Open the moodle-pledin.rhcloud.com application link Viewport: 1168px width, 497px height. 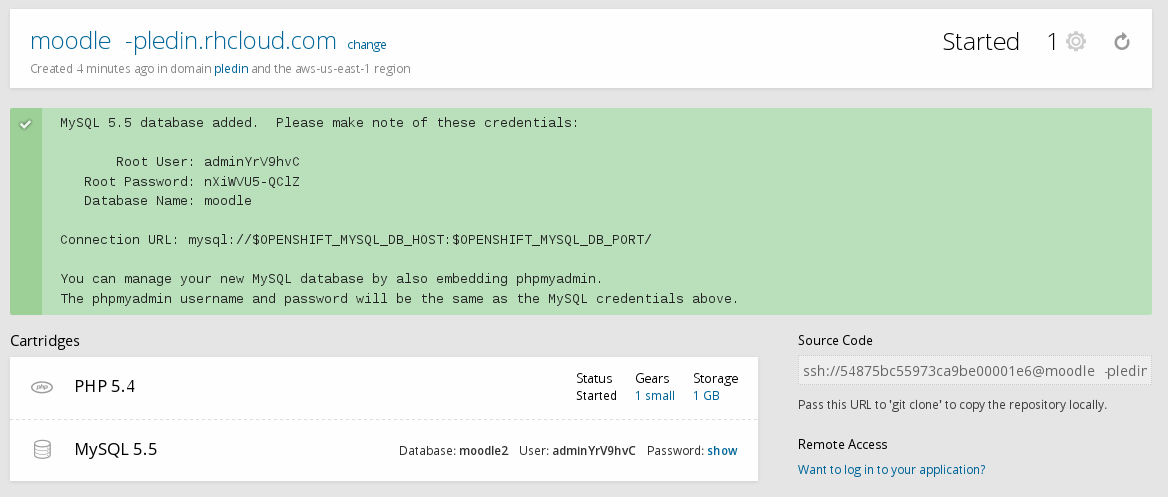point(183,41)
